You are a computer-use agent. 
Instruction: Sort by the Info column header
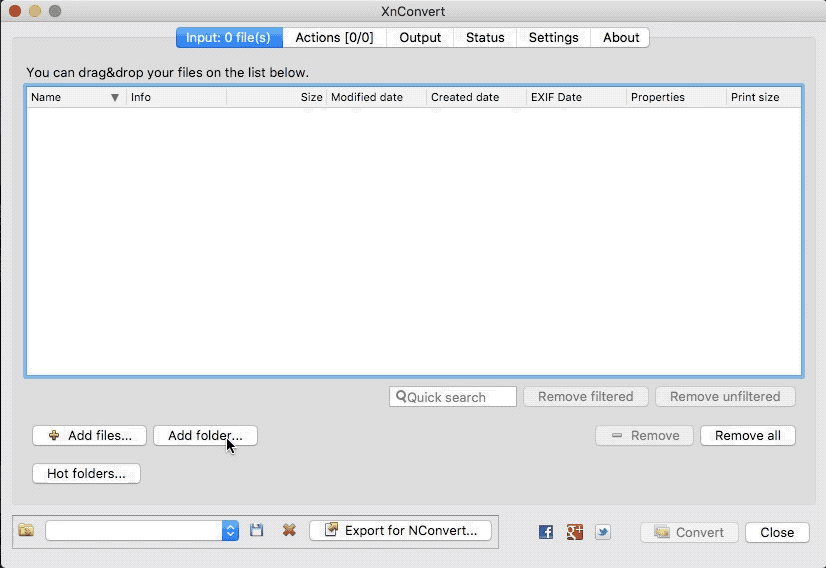176,97
